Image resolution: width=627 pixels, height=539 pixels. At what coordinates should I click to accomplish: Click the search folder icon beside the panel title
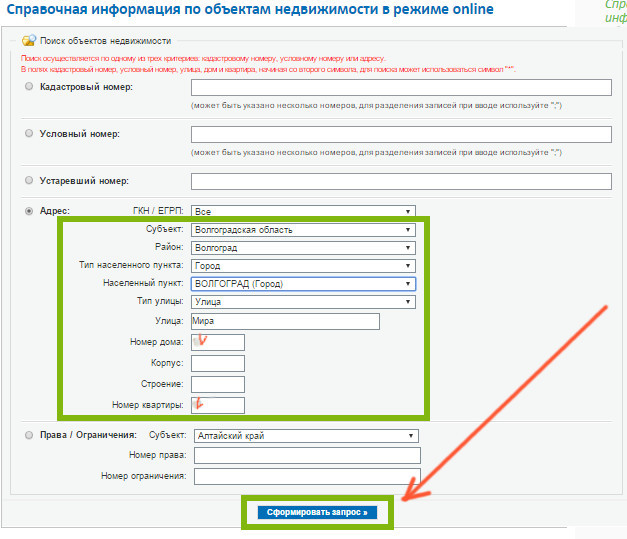point(28,41)
